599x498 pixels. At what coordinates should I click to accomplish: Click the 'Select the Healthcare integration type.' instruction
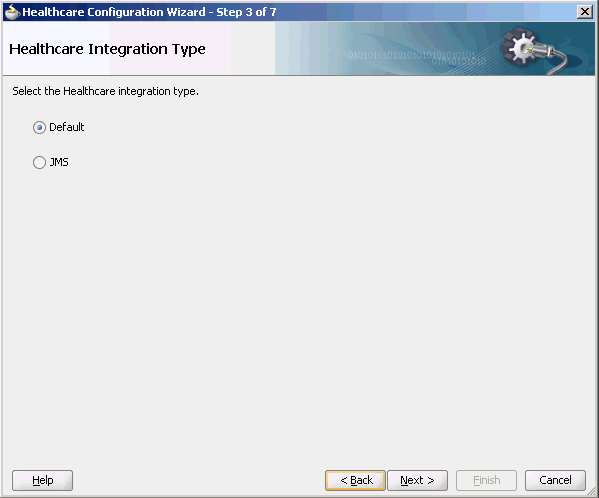pyautogui.click(x=105, y=91)
